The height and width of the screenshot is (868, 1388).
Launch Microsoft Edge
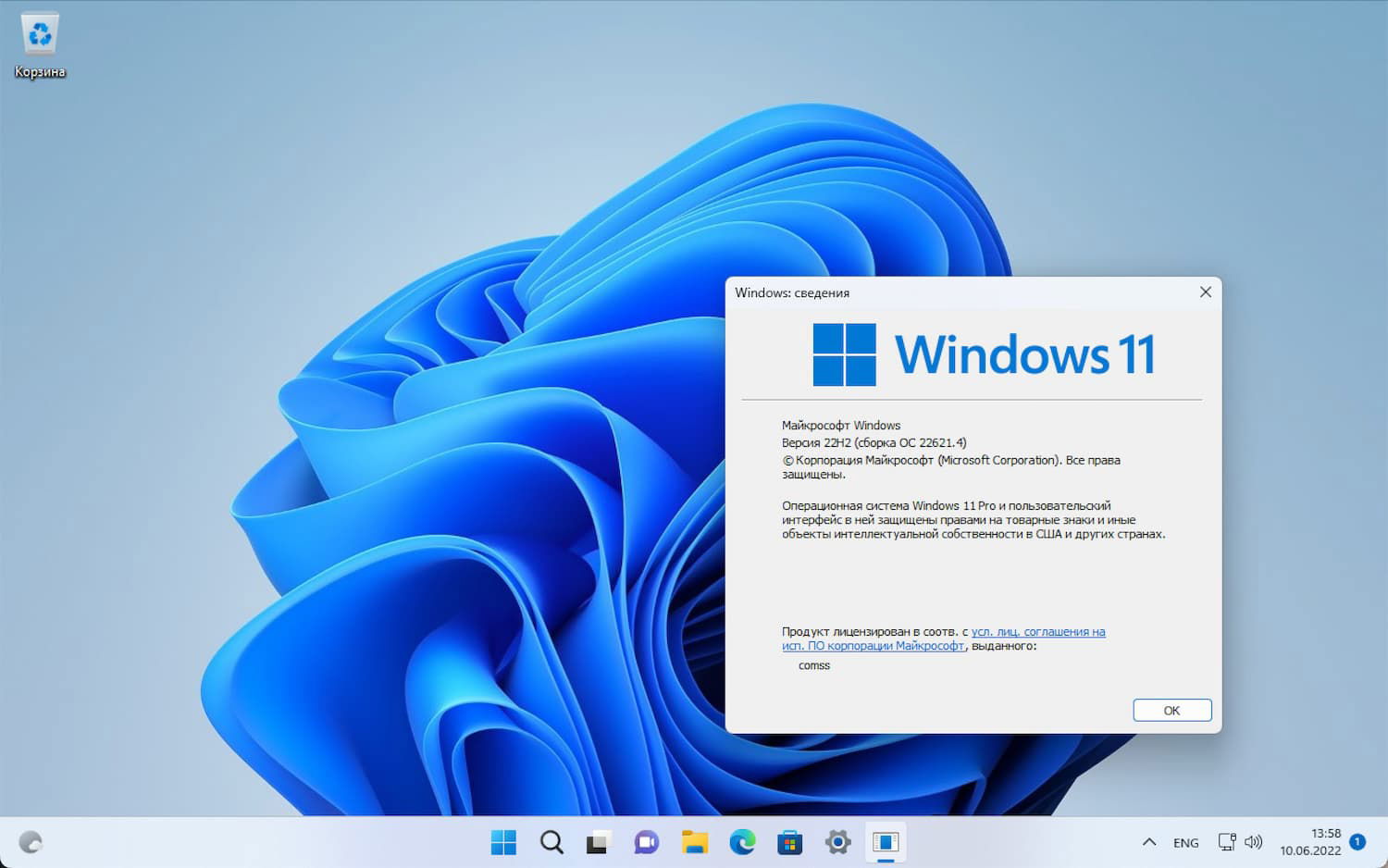tap(743, 842)
